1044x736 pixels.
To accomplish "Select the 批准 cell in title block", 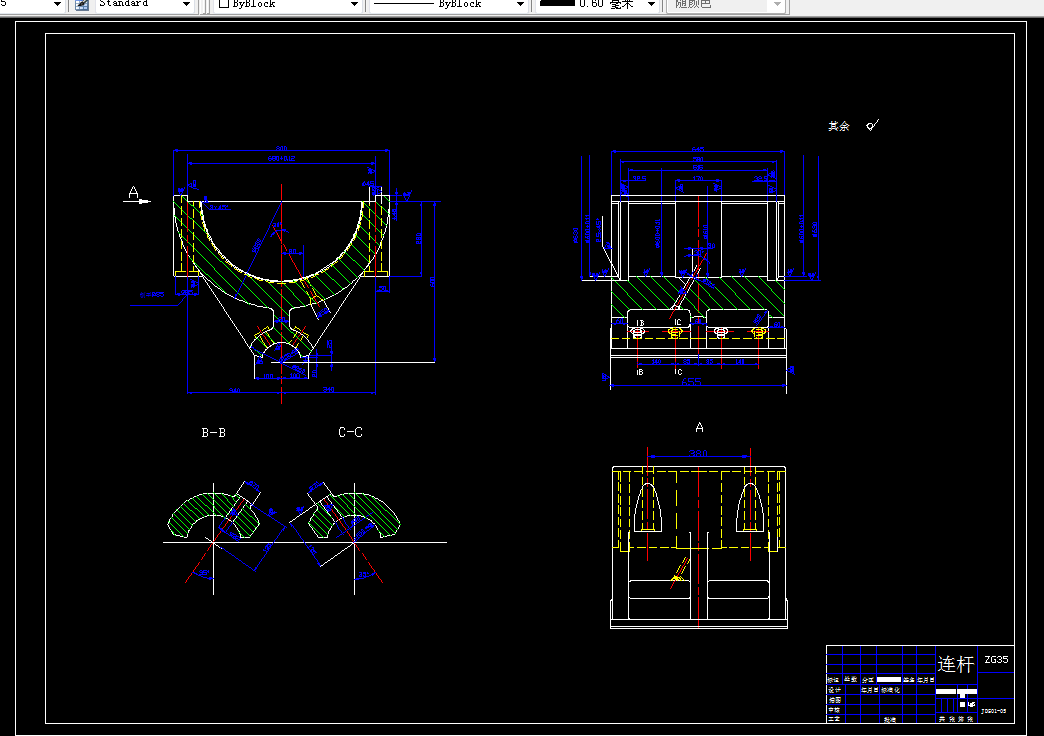I will (x=890, y=719).
